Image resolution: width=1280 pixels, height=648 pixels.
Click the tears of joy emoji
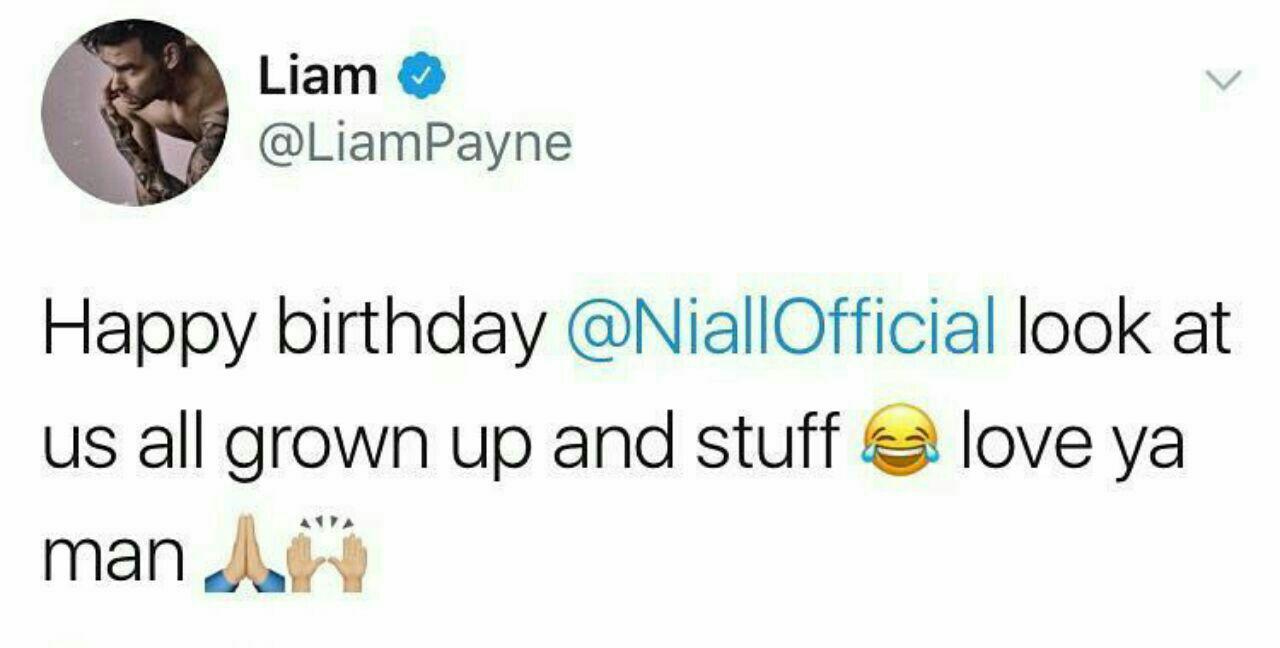pos(897,439)
